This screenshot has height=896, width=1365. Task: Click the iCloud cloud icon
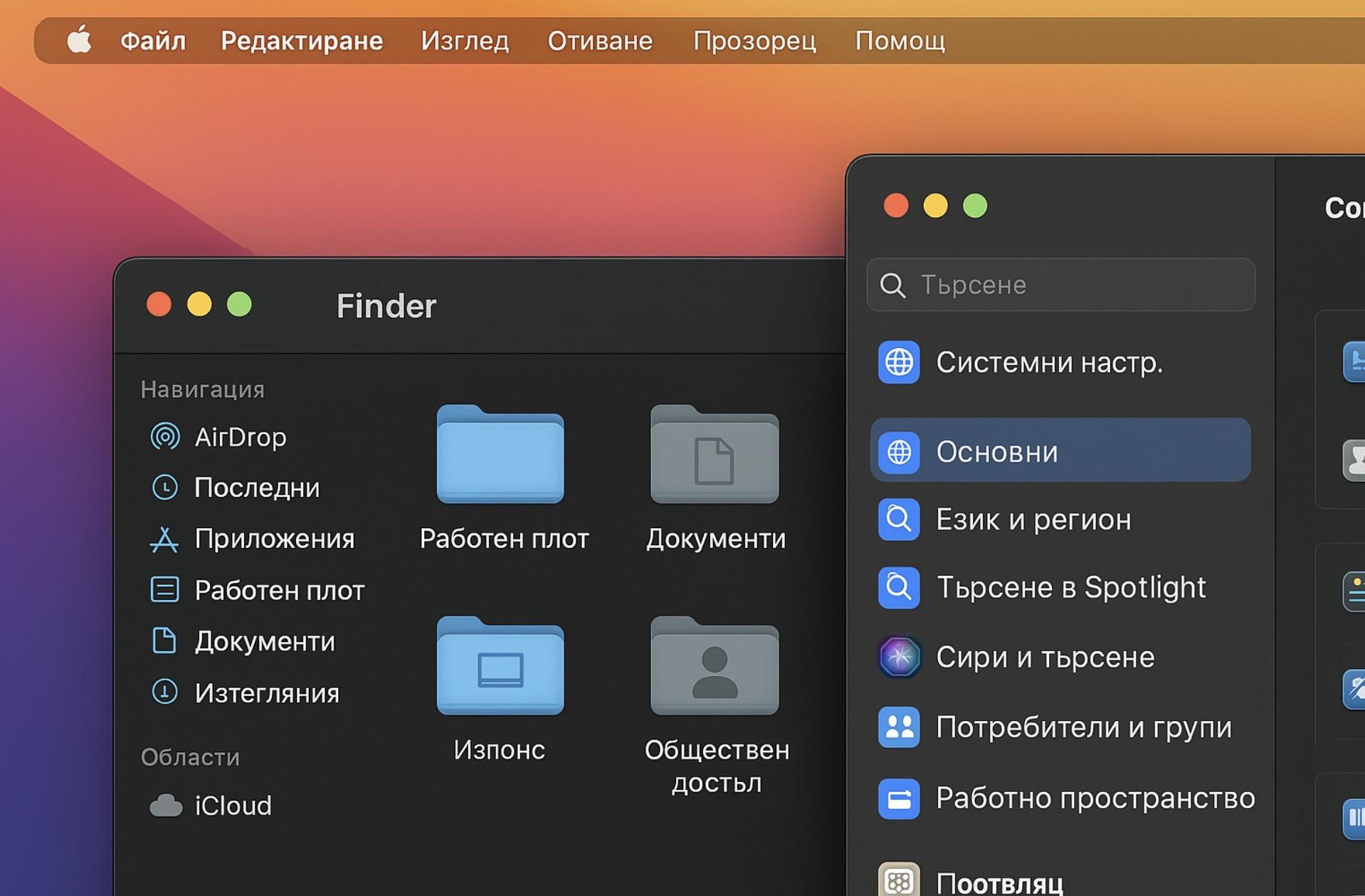pos(166,806)
